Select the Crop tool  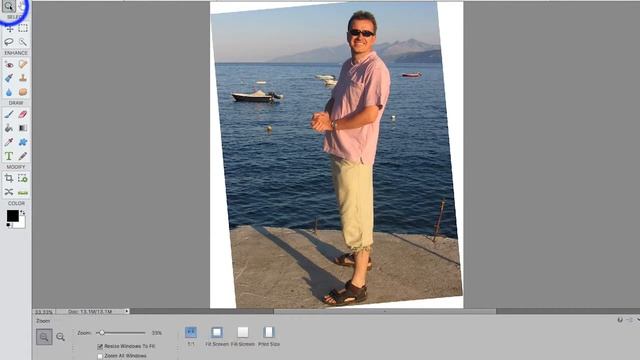9,178
